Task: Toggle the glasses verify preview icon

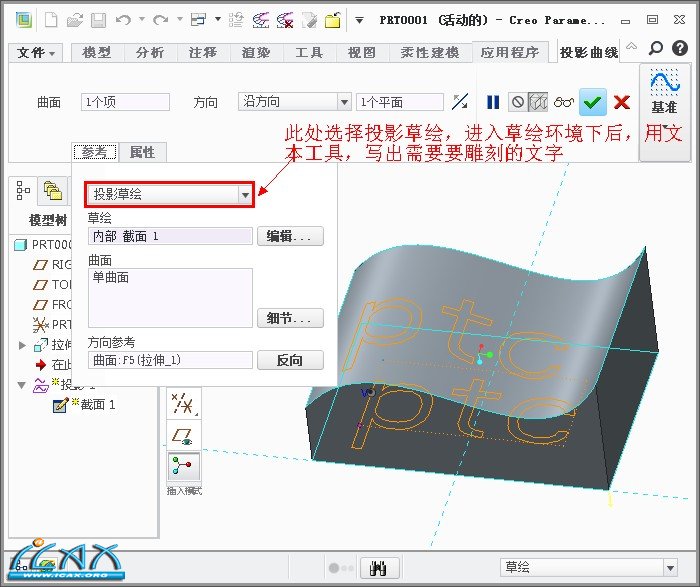Action: [564, 103]
